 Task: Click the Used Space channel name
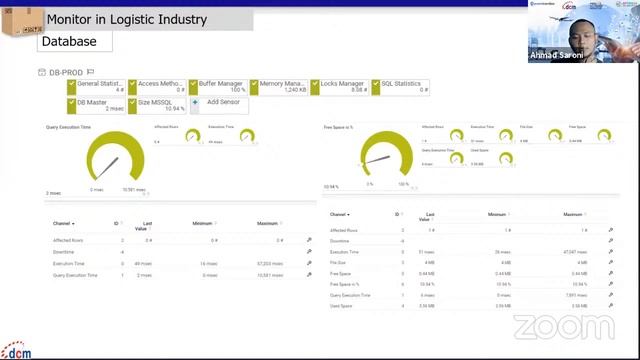(341, 306)
